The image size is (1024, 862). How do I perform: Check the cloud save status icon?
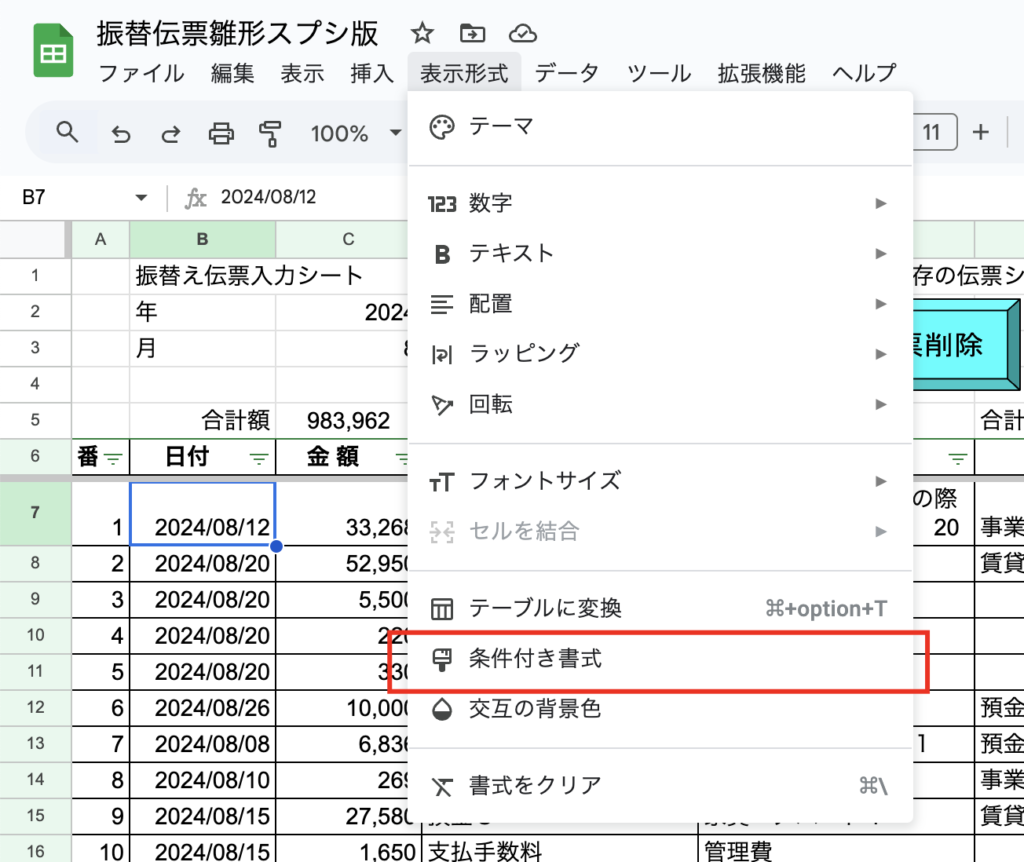(x=522, y=33)
